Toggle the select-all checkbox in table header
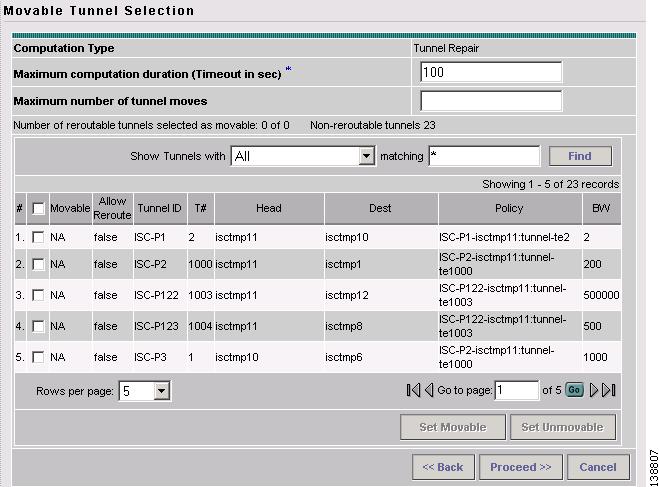The image size is (659, 487). (38, 208)
